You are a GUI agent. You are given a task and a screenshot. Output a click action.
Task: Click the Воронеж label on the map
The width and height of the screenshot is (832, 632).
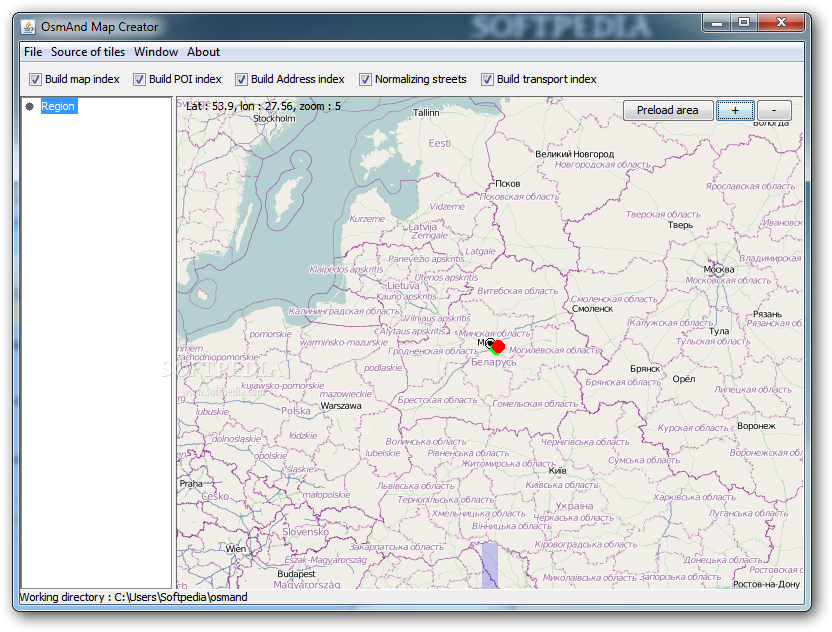[x=756, y=426]
